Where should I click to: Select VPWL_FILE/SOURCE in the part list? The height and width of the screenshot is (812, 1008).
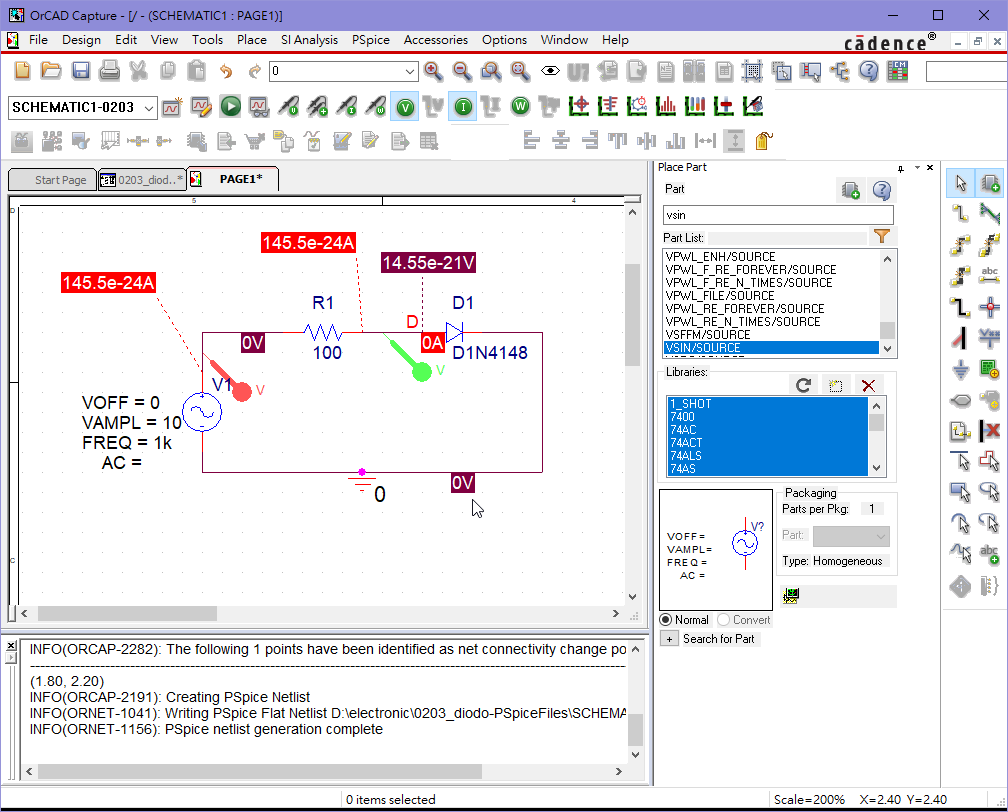click(x=771, y=296)
